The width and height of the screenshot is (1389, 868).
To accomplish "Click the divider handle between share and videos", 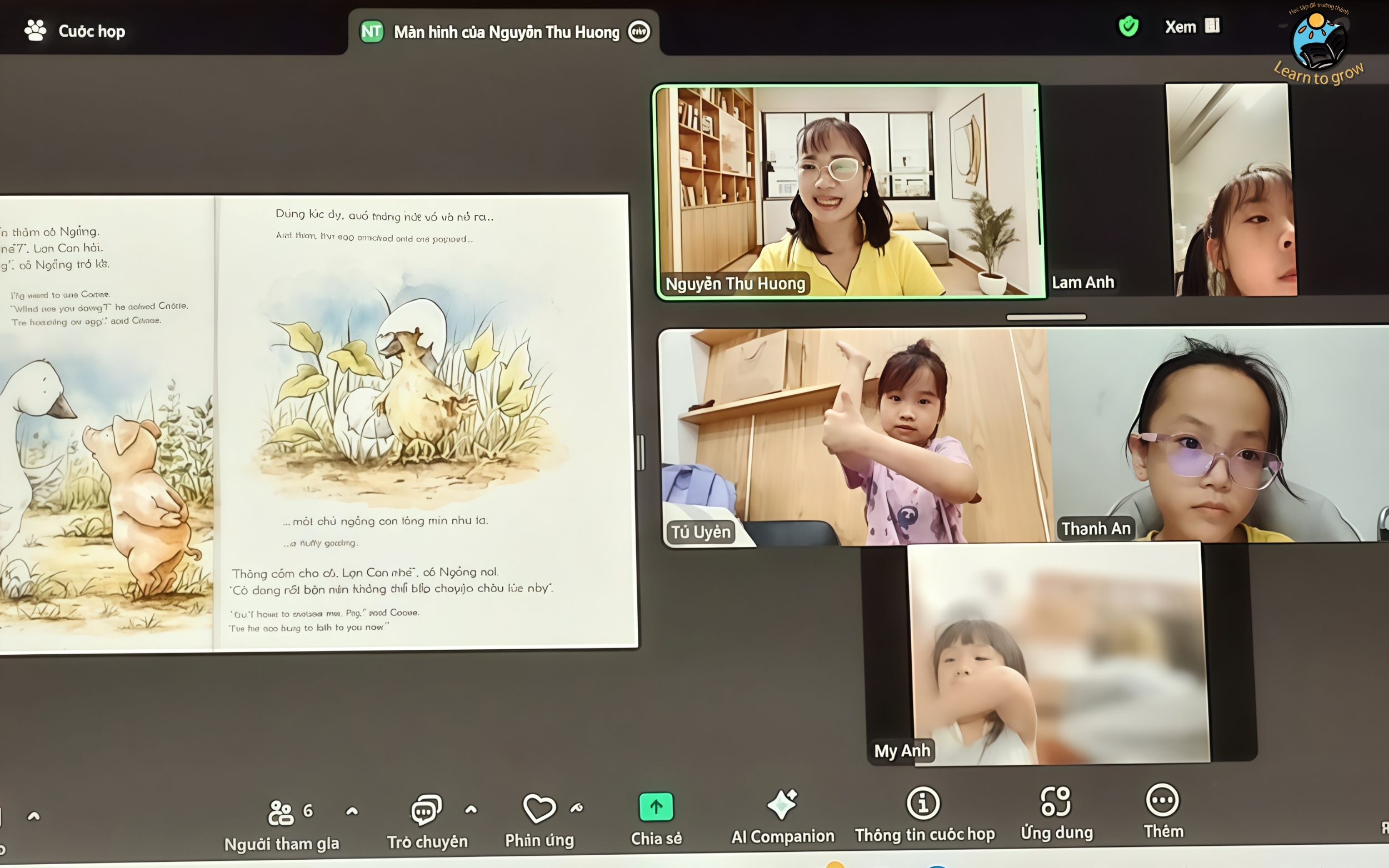I will (x=640, y=453).
